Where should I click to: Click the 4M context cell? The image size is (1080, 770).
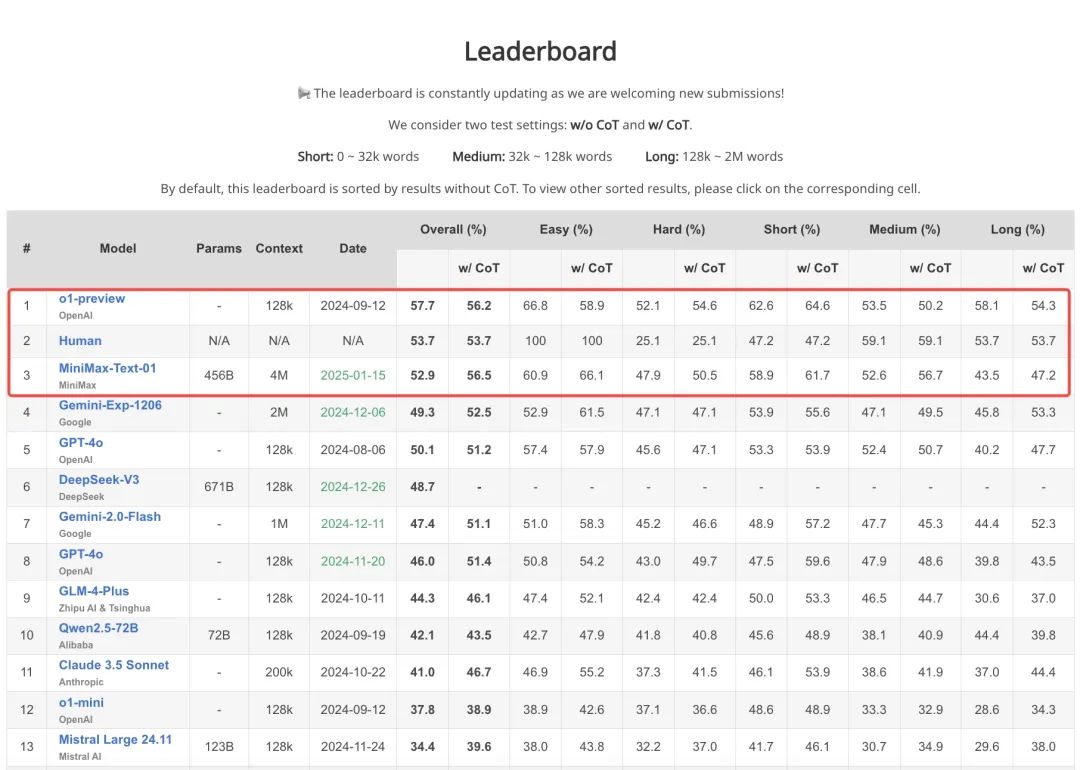click(279, 375)
